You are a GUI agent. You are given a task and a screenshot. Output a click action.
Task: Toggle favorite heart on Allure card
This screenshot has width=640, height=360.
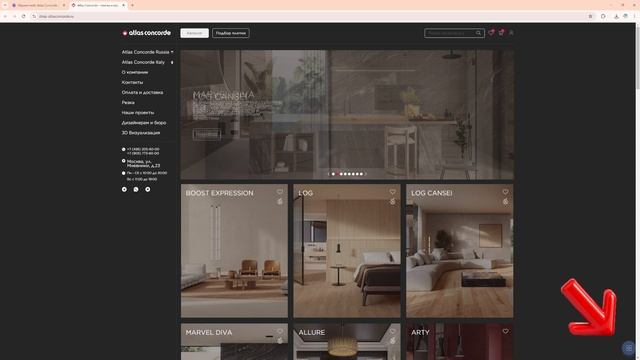[392, 331]
